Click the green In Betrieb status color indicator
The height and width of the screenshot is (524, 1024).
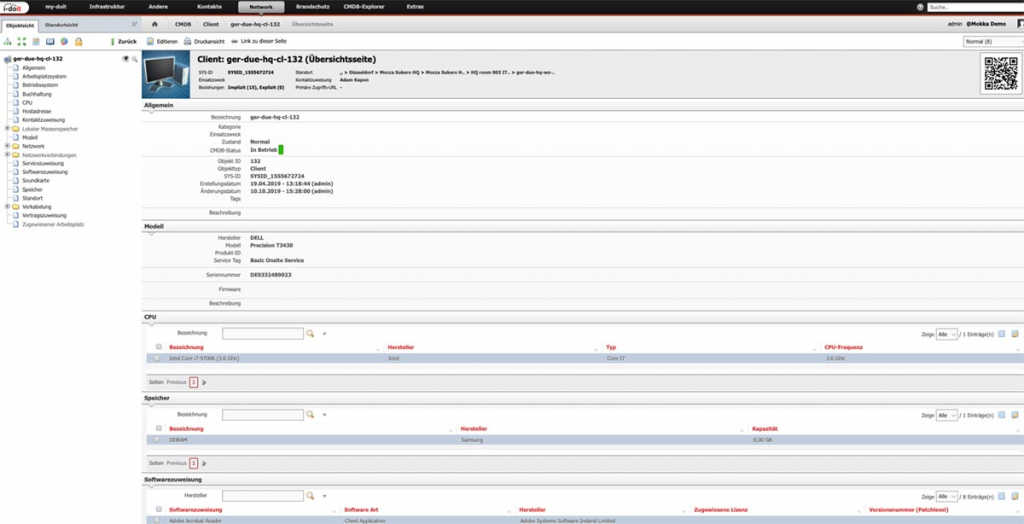point(282,150)
